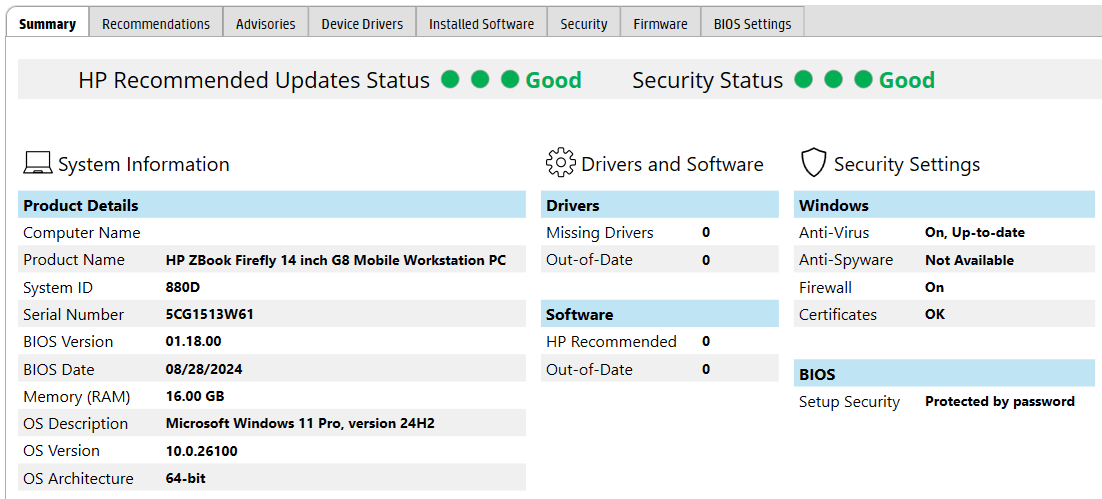Click the green 'Good' text for HP Recommended Updates
The height and width of the screenshot is (499, 1102).
pos(554,80)
